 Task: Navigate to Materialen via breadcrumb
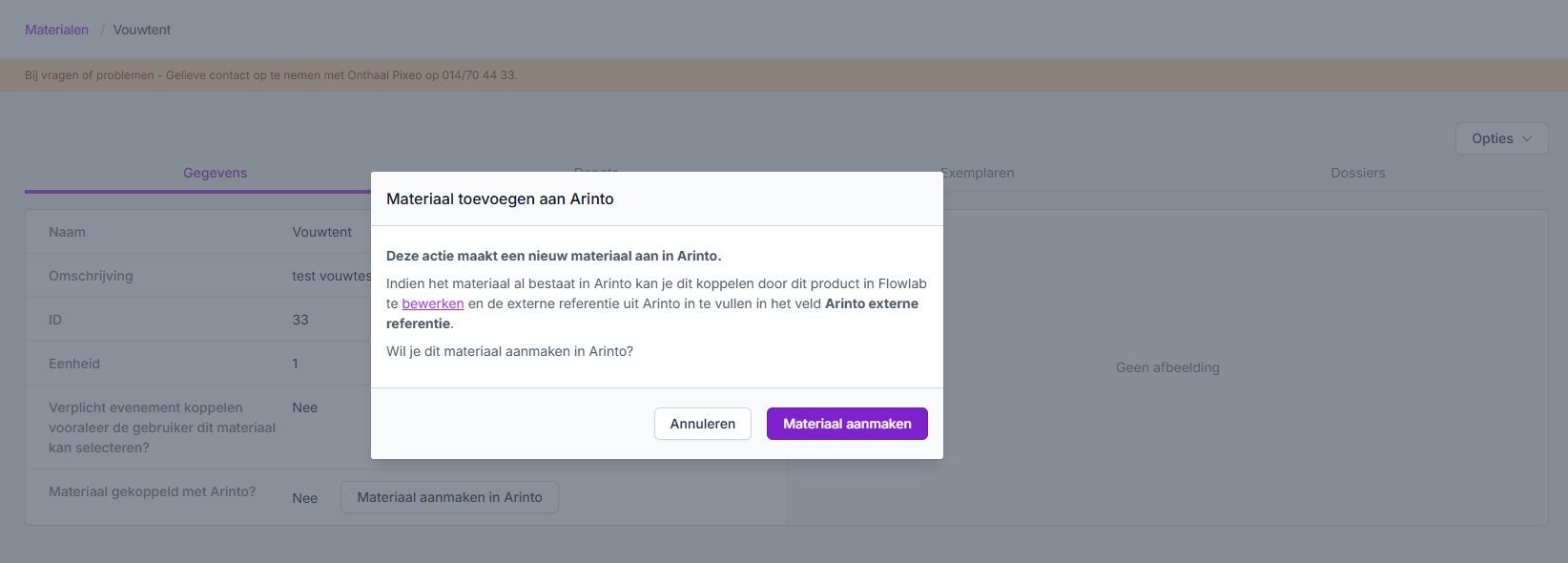(x=56, y=30)
